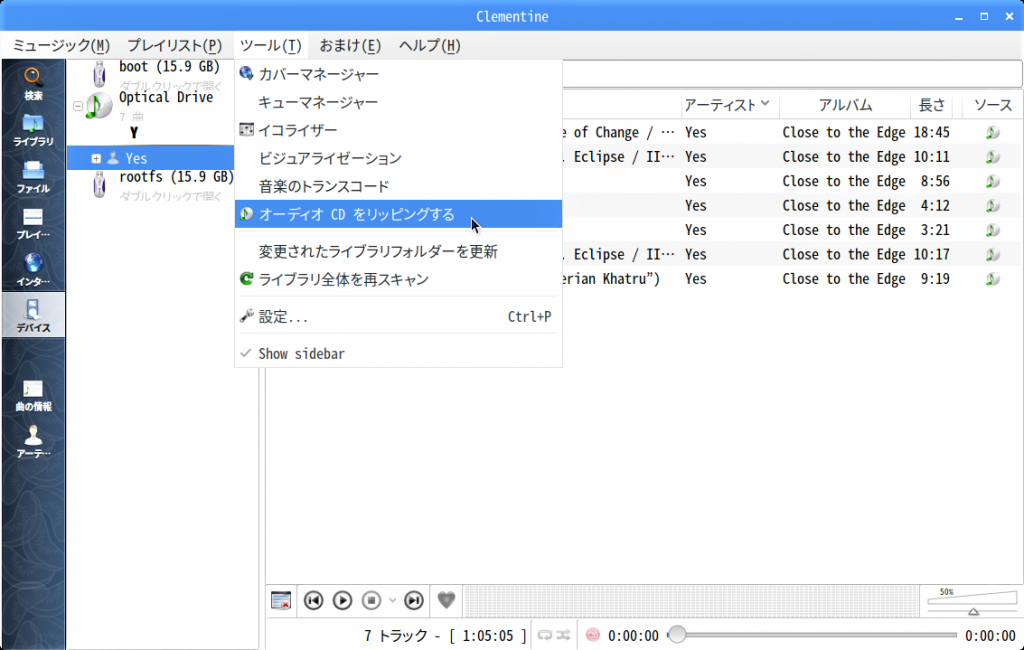1024x650 pixels.
Task: Close the ツール(T) menu
Action: click(270, 46)
